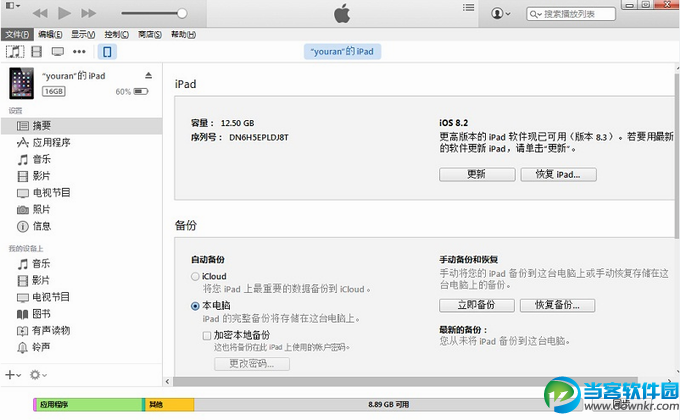Image resolution: width=680 pixels, height=420 pixels.
Task: Switch to the Music library icon
Action: pos(15,52)
